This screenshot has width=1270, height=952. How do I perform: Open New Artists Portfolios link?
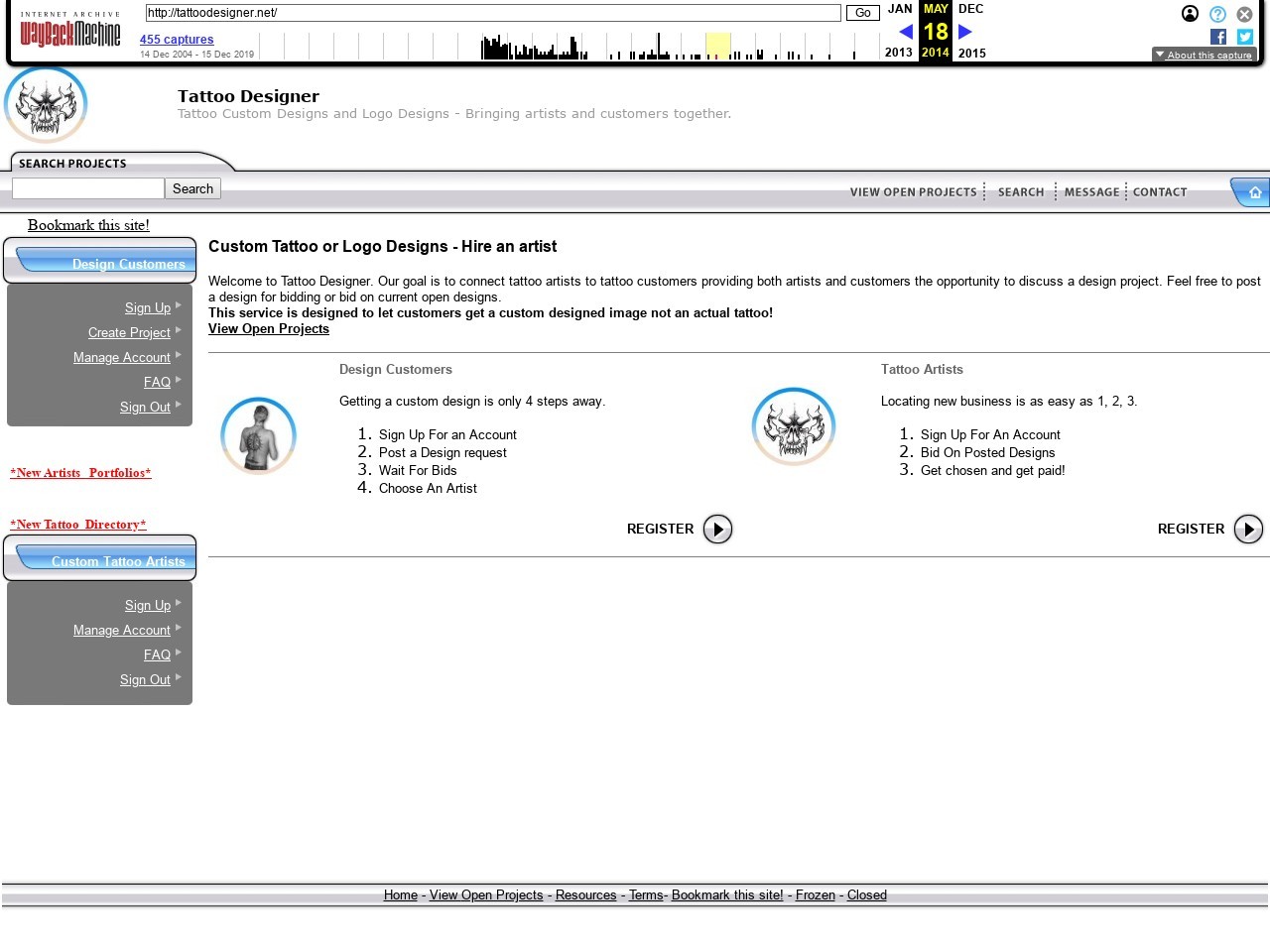click(80, 473)
